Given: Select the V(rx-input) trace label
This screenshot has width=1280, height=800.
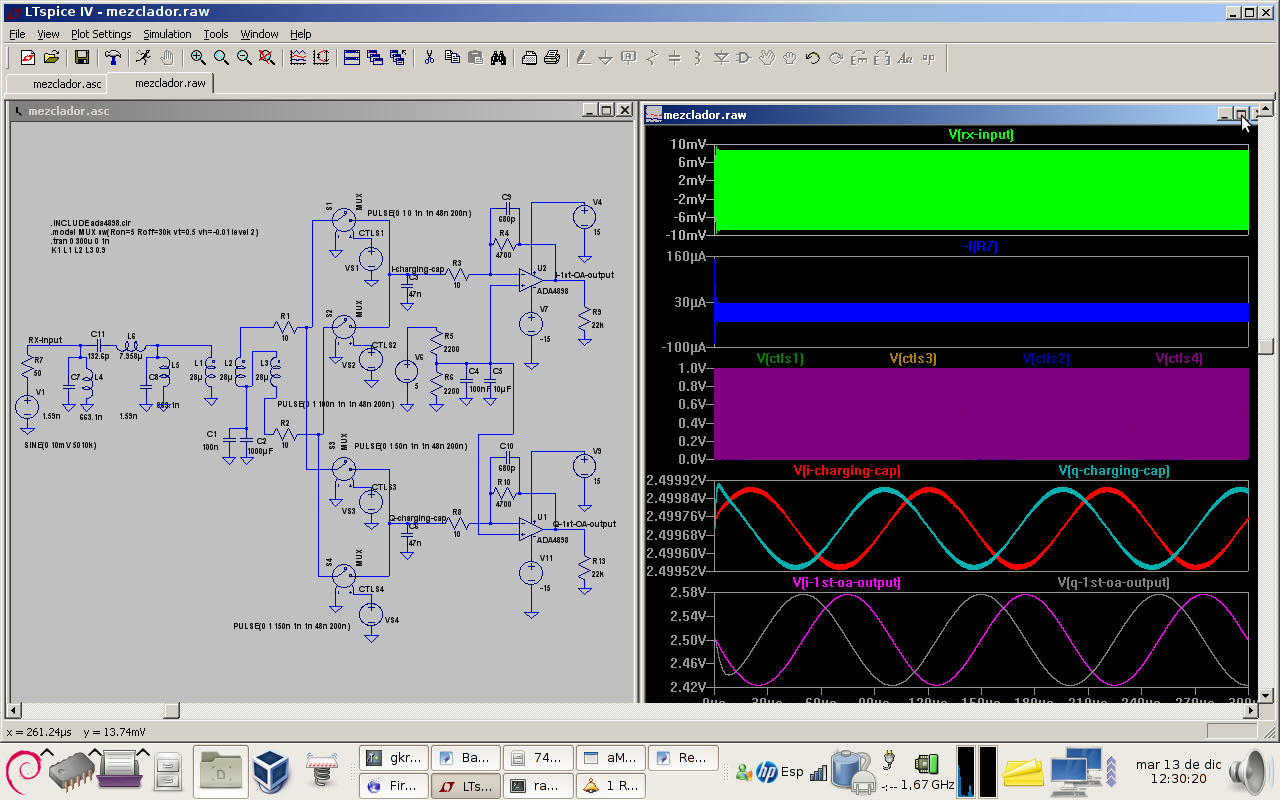Looking at the screenshot, I should point(981,135).
